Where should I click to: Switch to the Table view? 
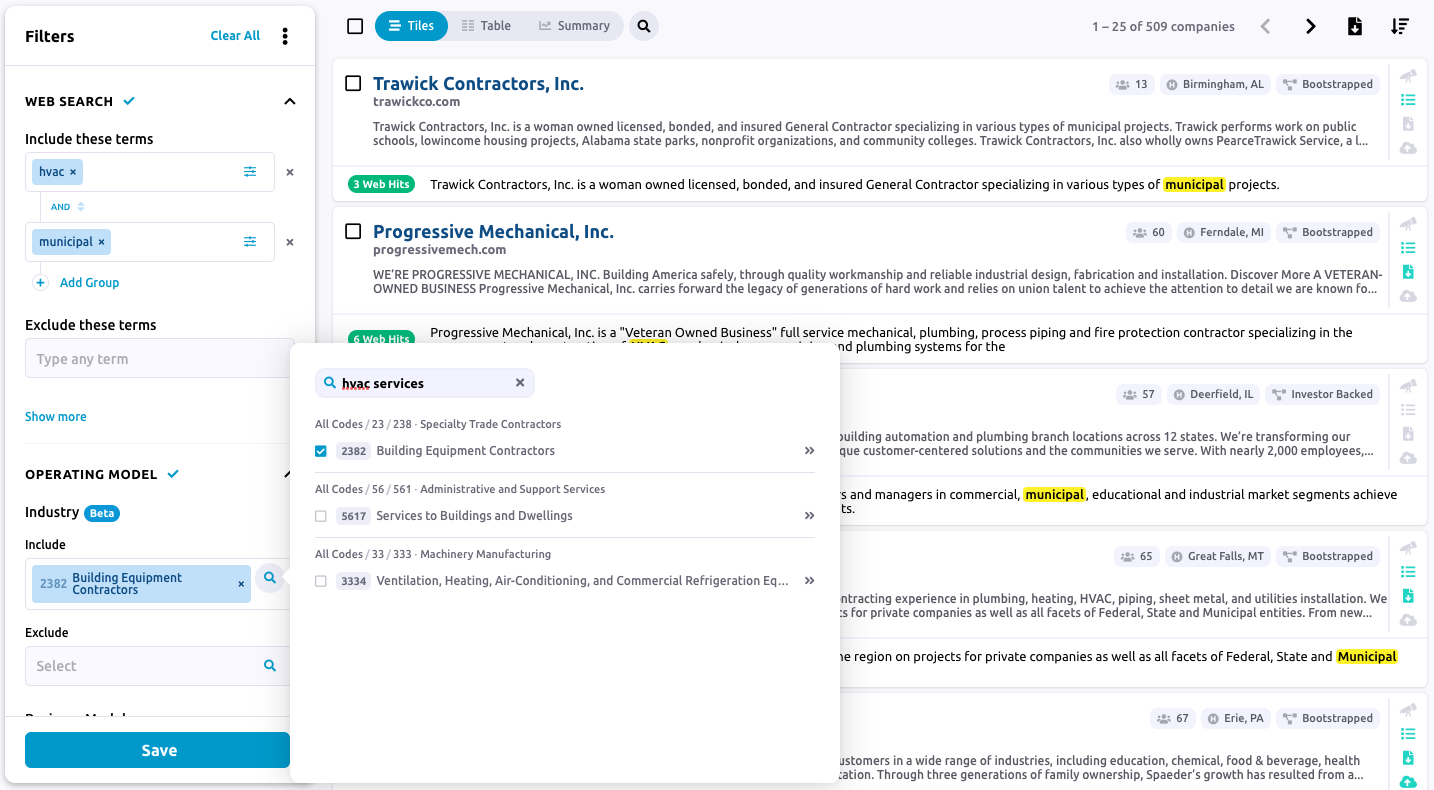(486, 26)
